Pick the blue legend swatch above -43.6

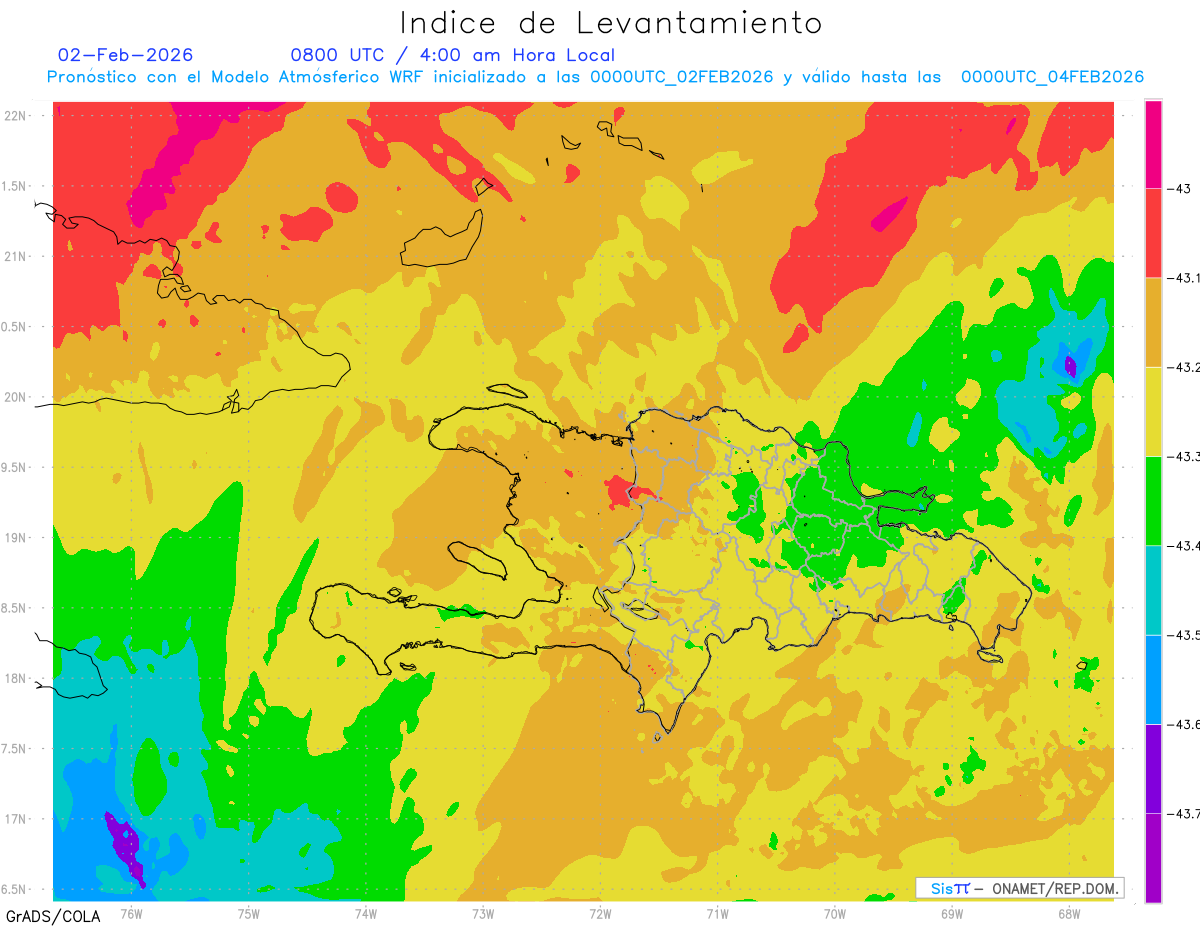coord(1153,679)
